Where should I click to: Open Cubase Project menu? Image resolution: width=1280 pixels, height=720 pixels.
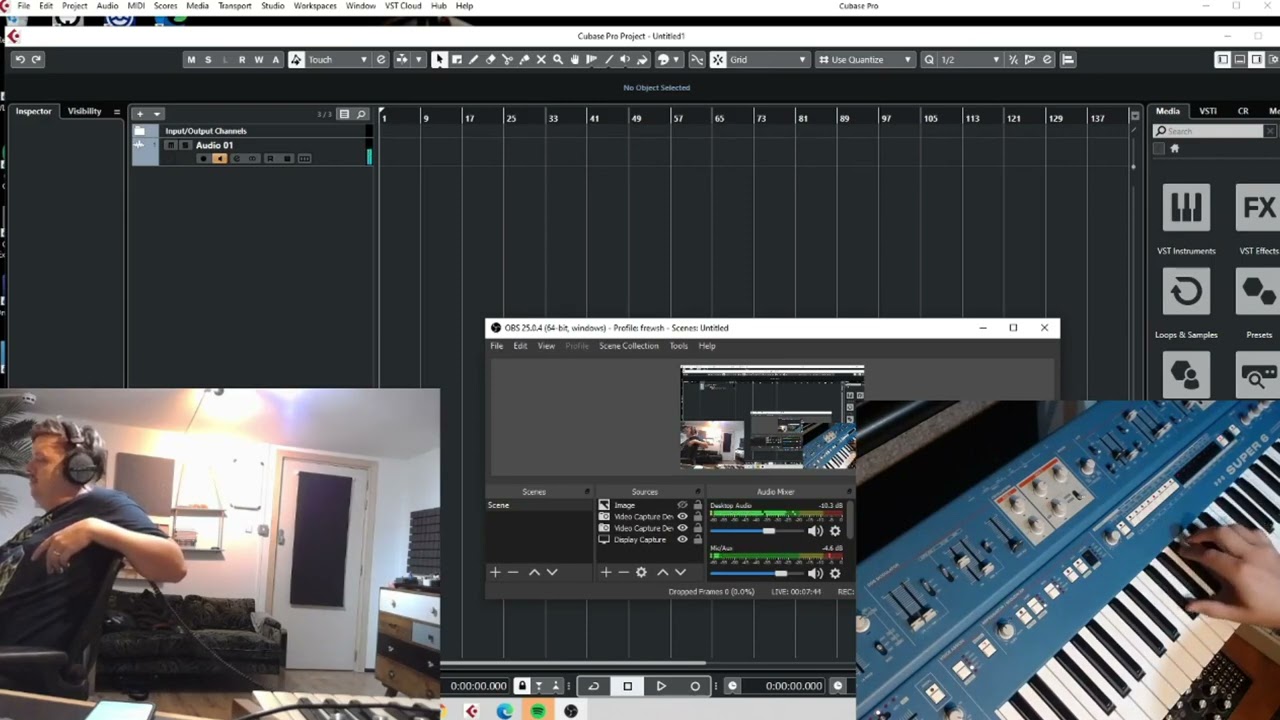74,6
